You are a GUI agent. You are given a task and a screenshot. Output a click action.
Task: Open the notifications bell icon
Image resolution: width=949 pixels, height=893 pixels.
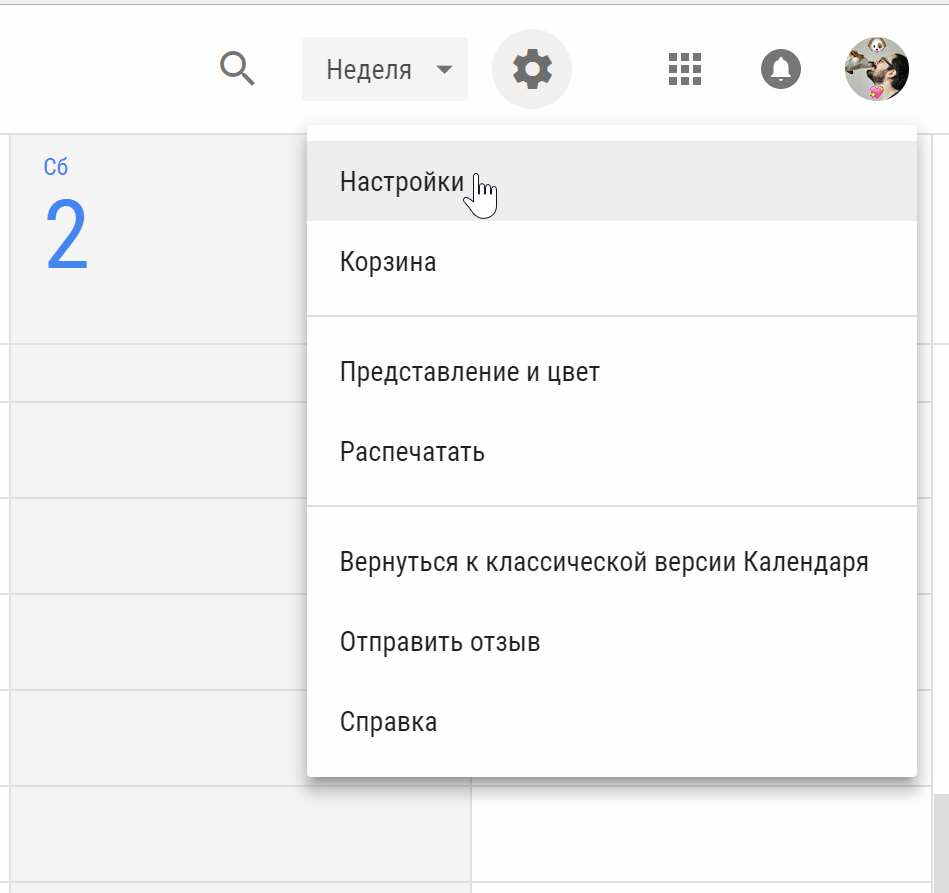pyautogui.click(x=780, y=68)
